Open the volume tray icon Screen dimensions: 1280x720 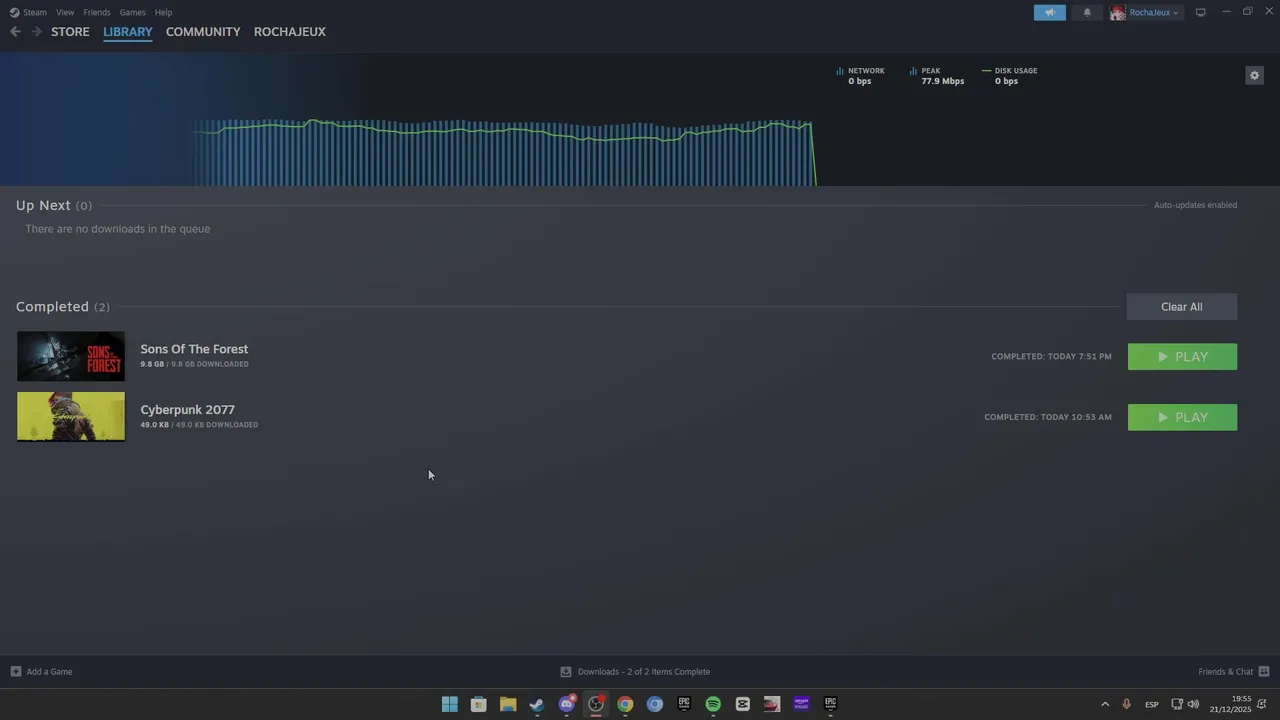pos(1193,704)
